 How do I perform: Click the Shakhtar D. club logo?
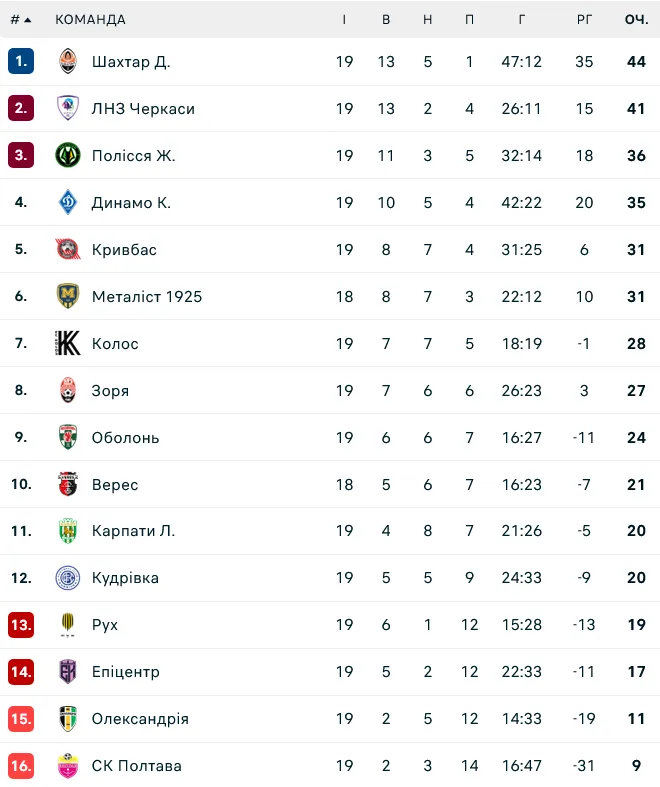click(68, 62)
